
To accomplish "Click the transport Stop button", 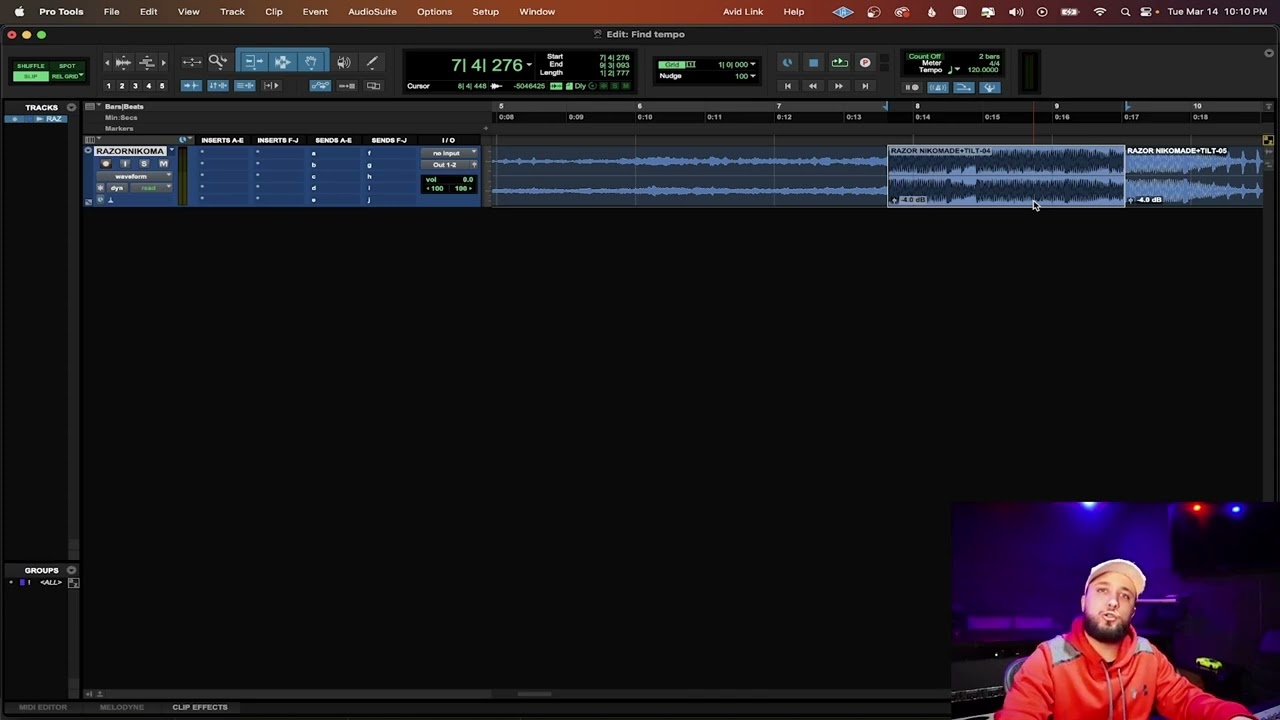I will tap(813, 63).
